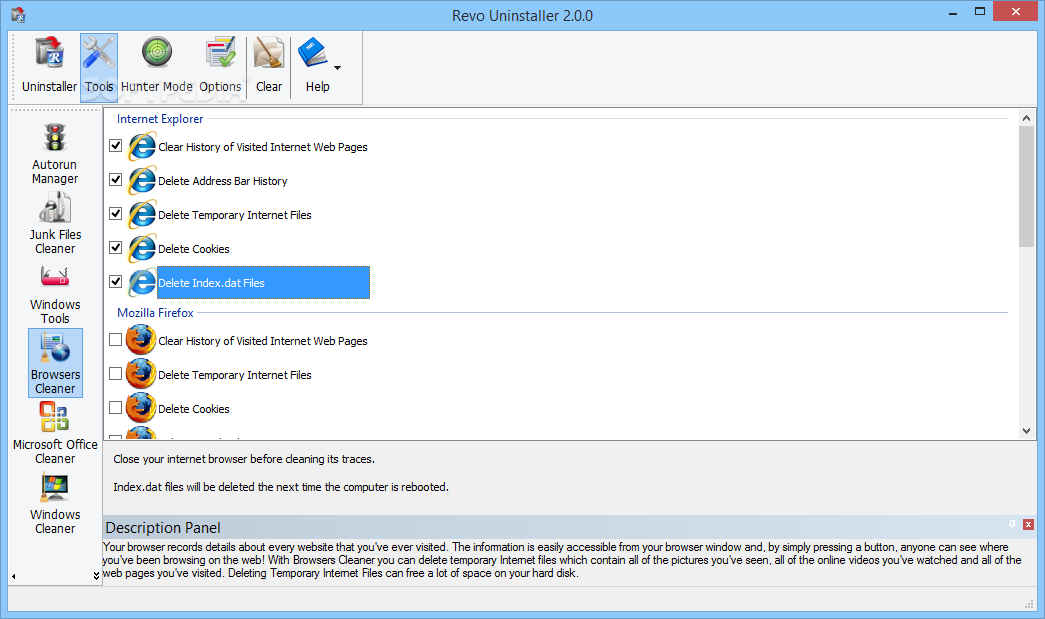Activate Hunter Mode
This screenshot has height=619, width=1045.
(157, 67)
